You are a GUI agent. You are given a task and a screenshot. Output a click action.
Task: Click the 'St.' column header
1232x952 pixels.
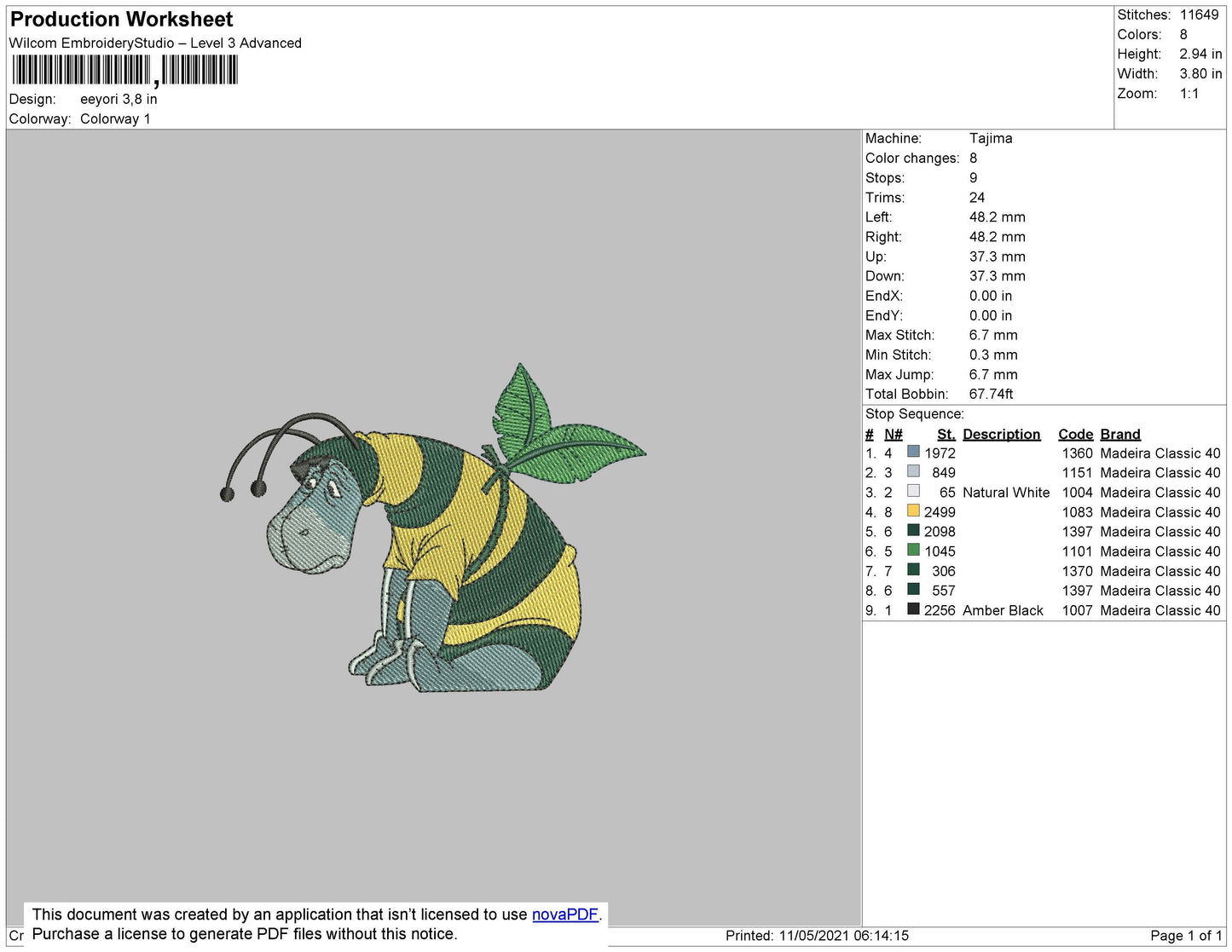[946, 435]
